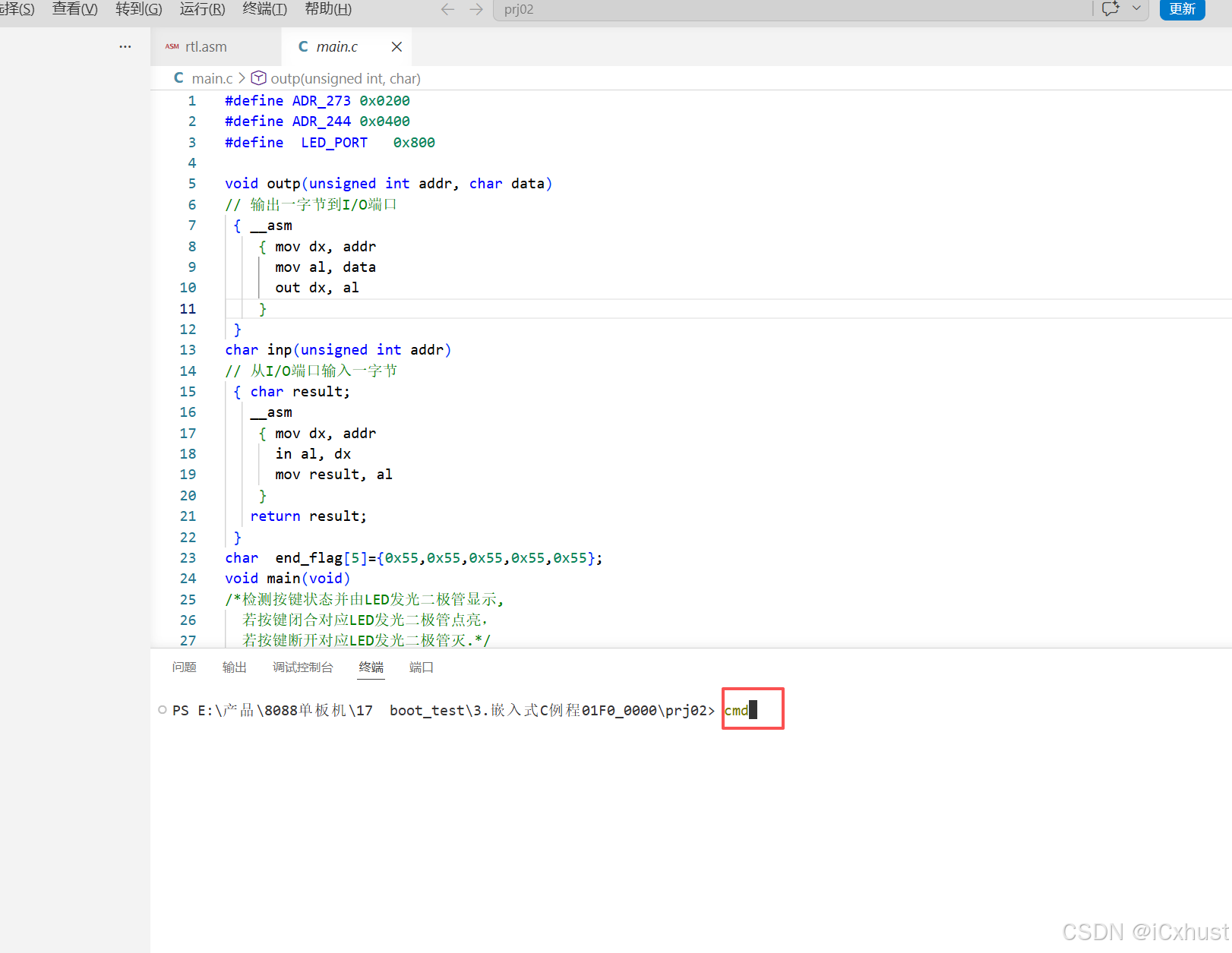Click the blue 更新 button

[x=1182, y=9]
